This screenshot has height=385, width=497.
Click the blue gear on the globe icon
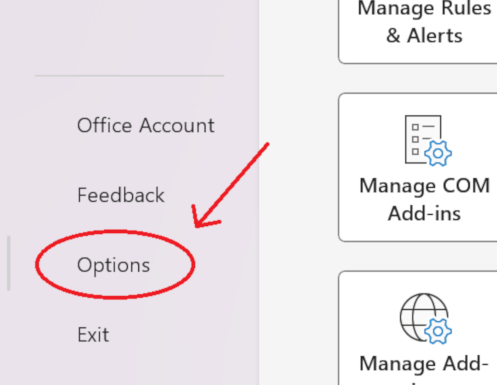coord(438,331)
